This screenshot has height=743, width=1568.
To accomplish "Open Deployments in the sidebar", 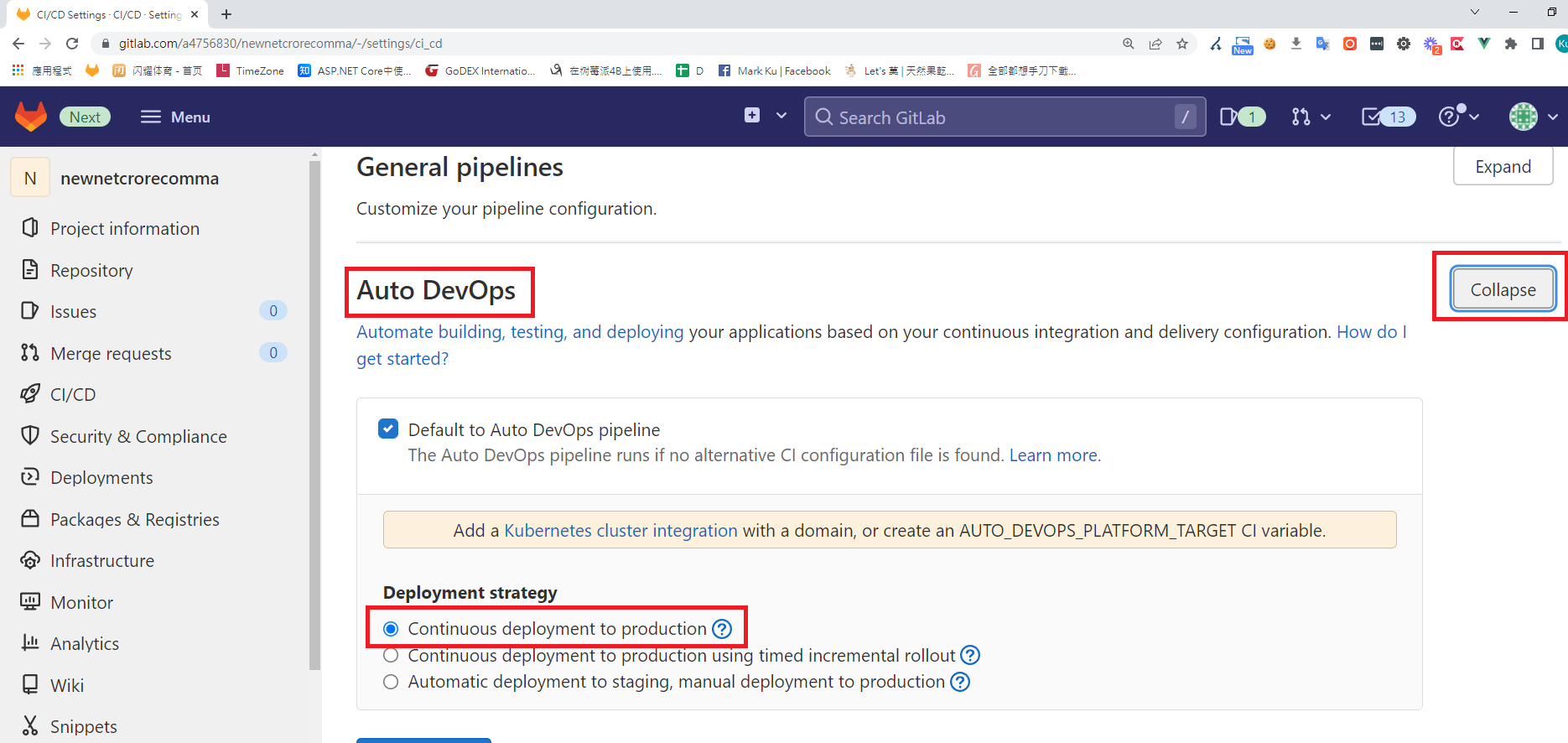I will (x=101, y=478).
